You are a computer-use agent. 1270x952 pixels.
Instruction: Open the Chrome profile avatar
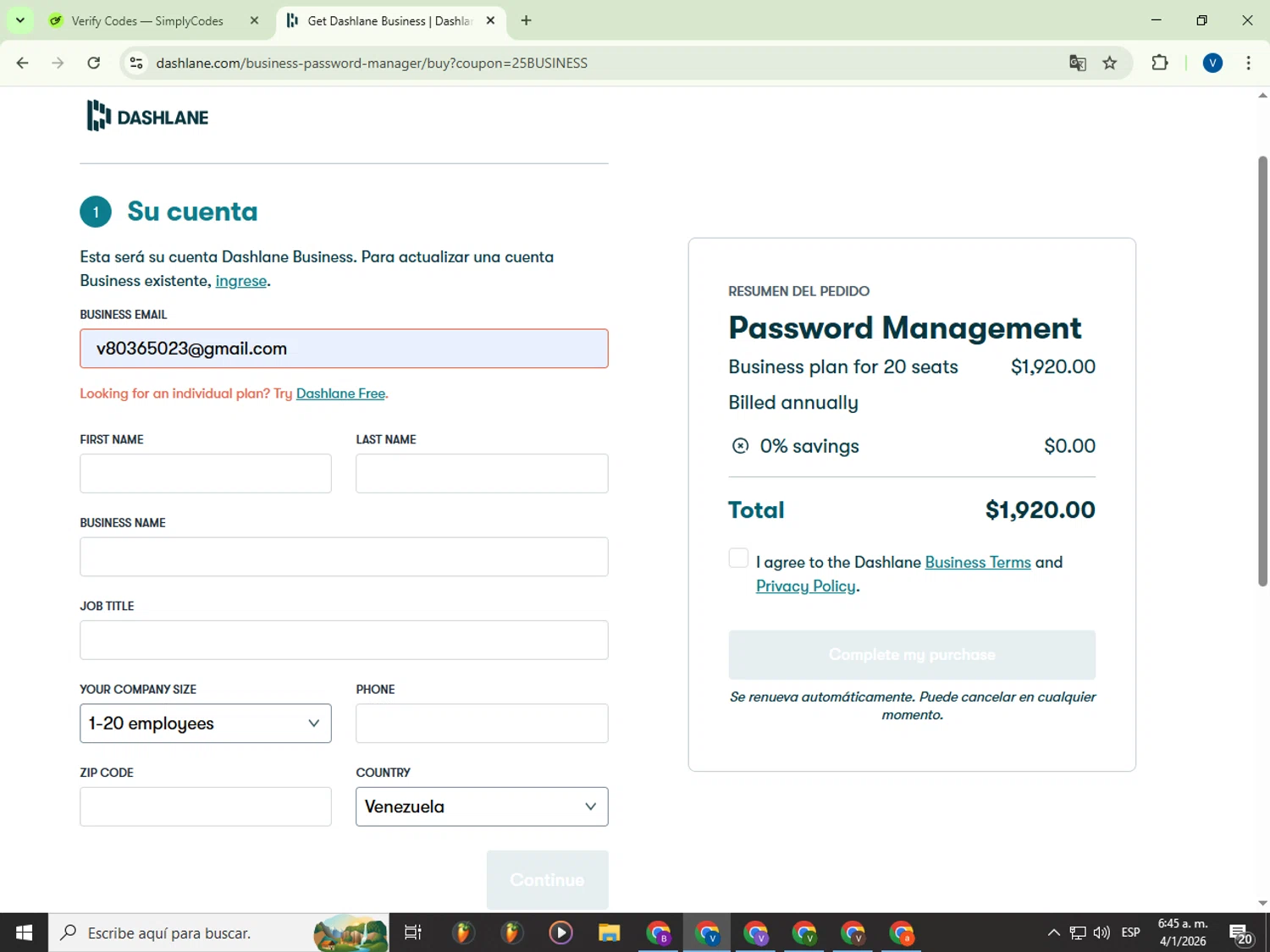1212,63
